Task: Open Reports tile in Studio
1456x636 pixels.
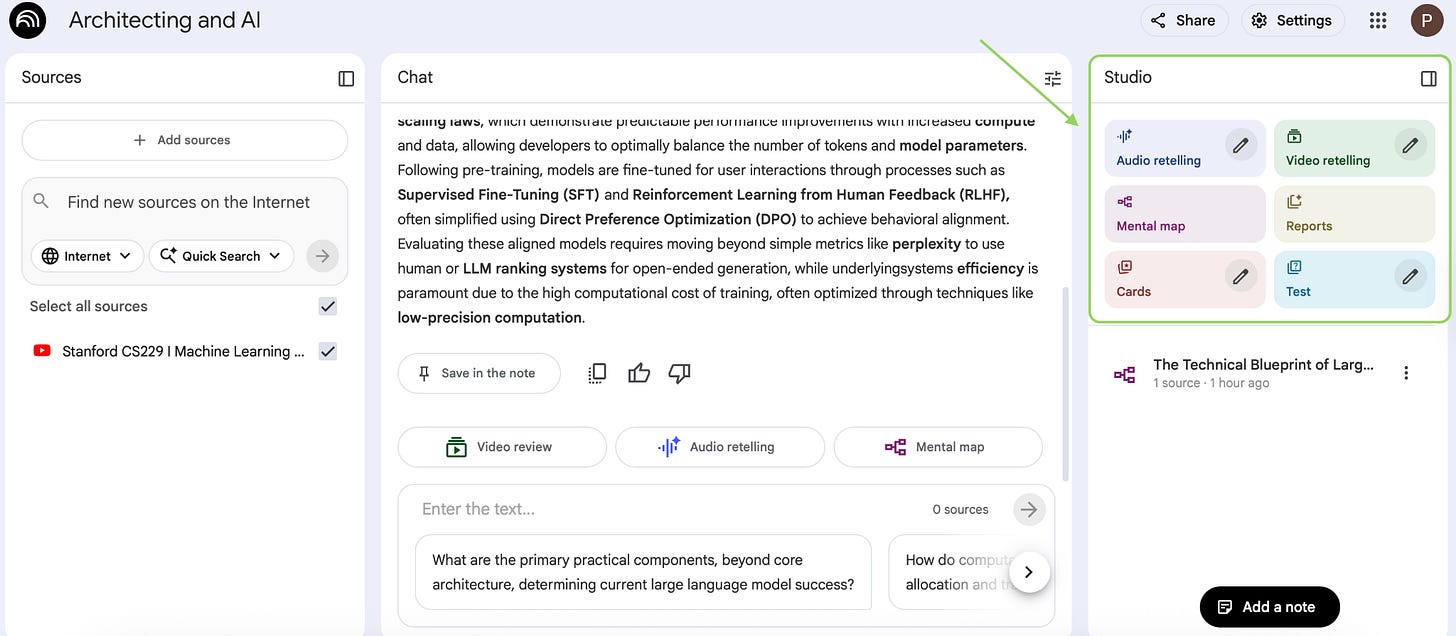Action: pos(1354,214)
